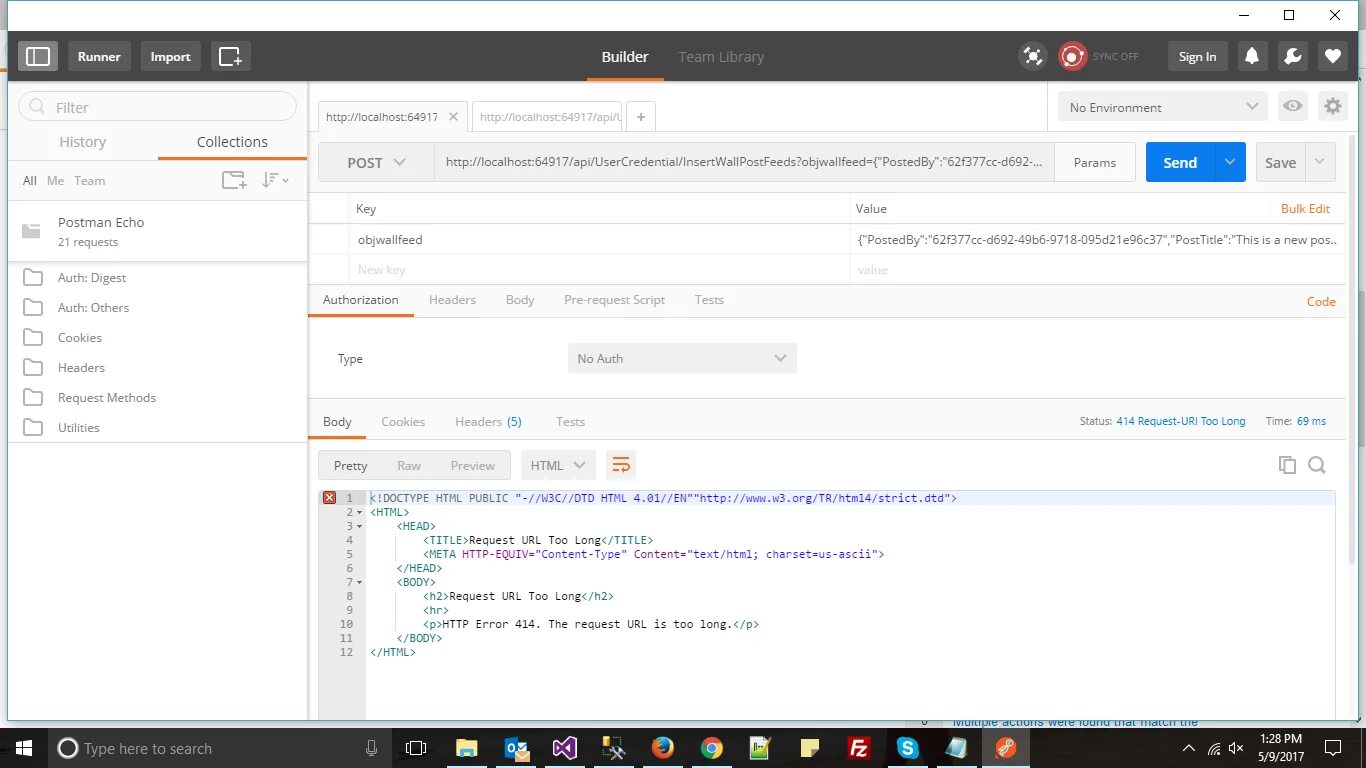Image resolution: width=1366 pixels, height=768 pixels.
Task: Search the response body
Action: pyautogui.click(x=1317, y=465)
